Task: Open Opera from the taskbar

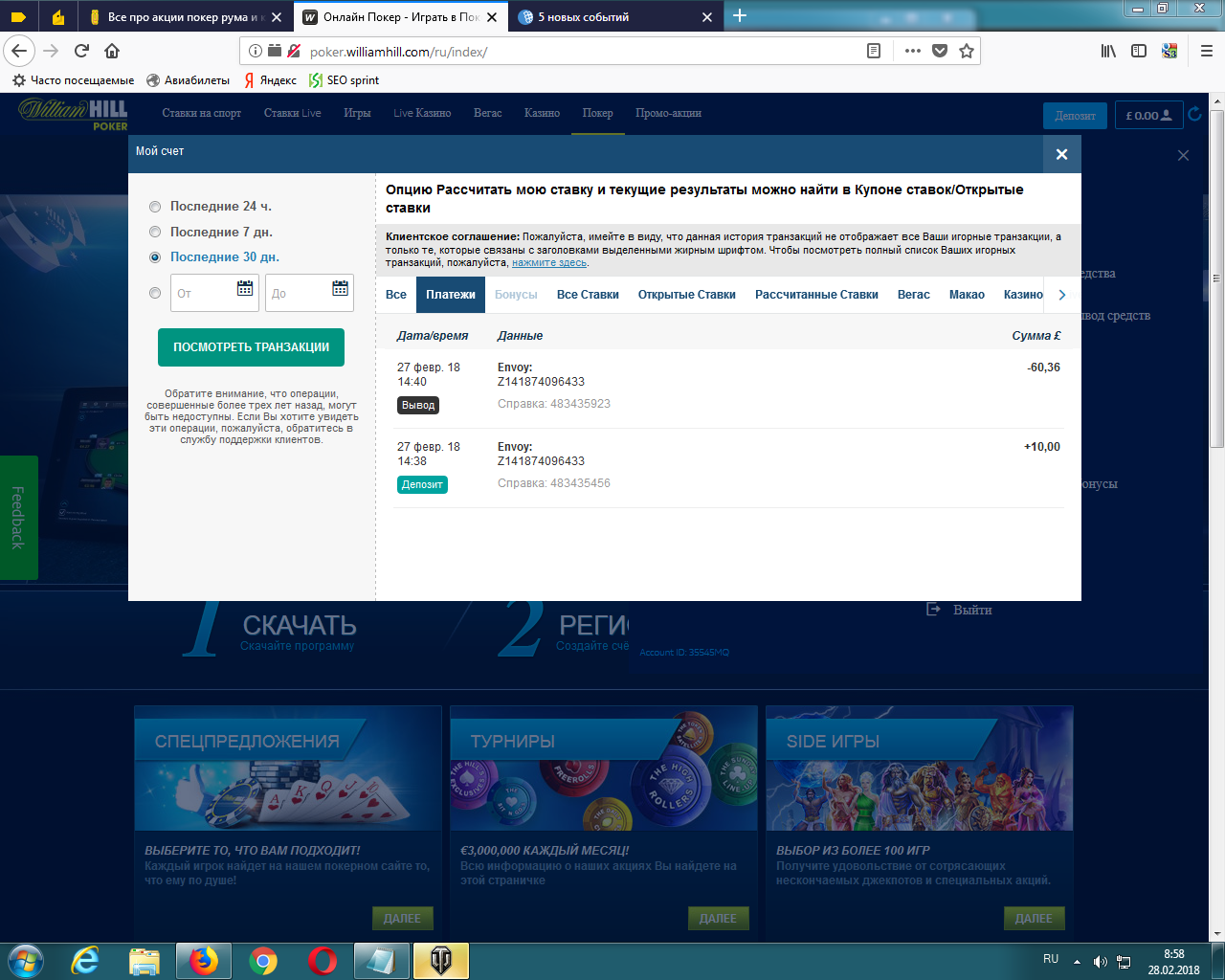Action: point(323,961)
